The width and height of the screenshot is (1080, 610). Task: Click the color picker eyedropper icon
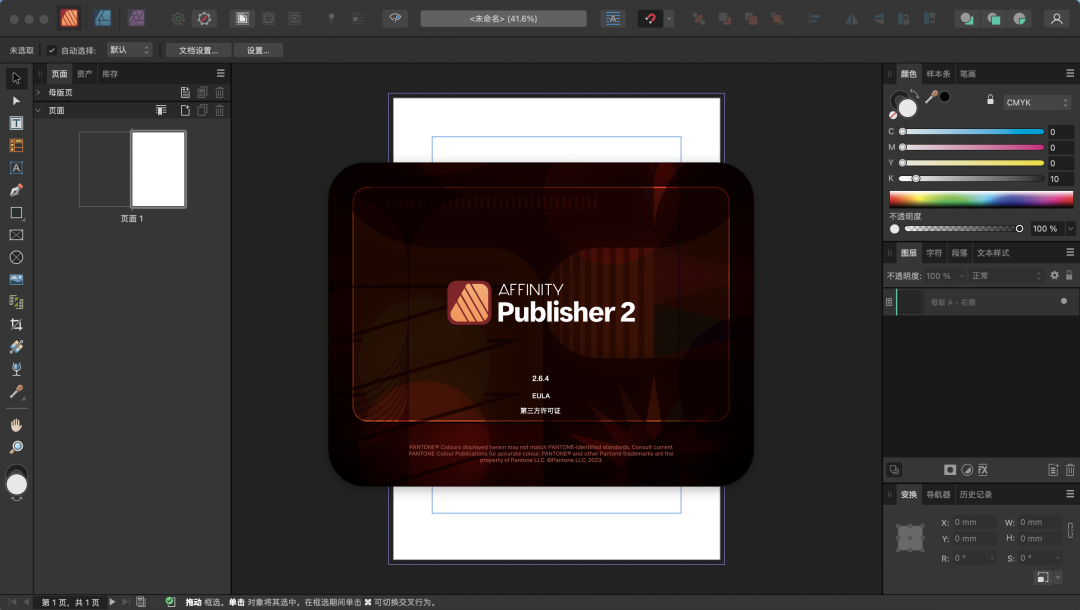[932, 97]
